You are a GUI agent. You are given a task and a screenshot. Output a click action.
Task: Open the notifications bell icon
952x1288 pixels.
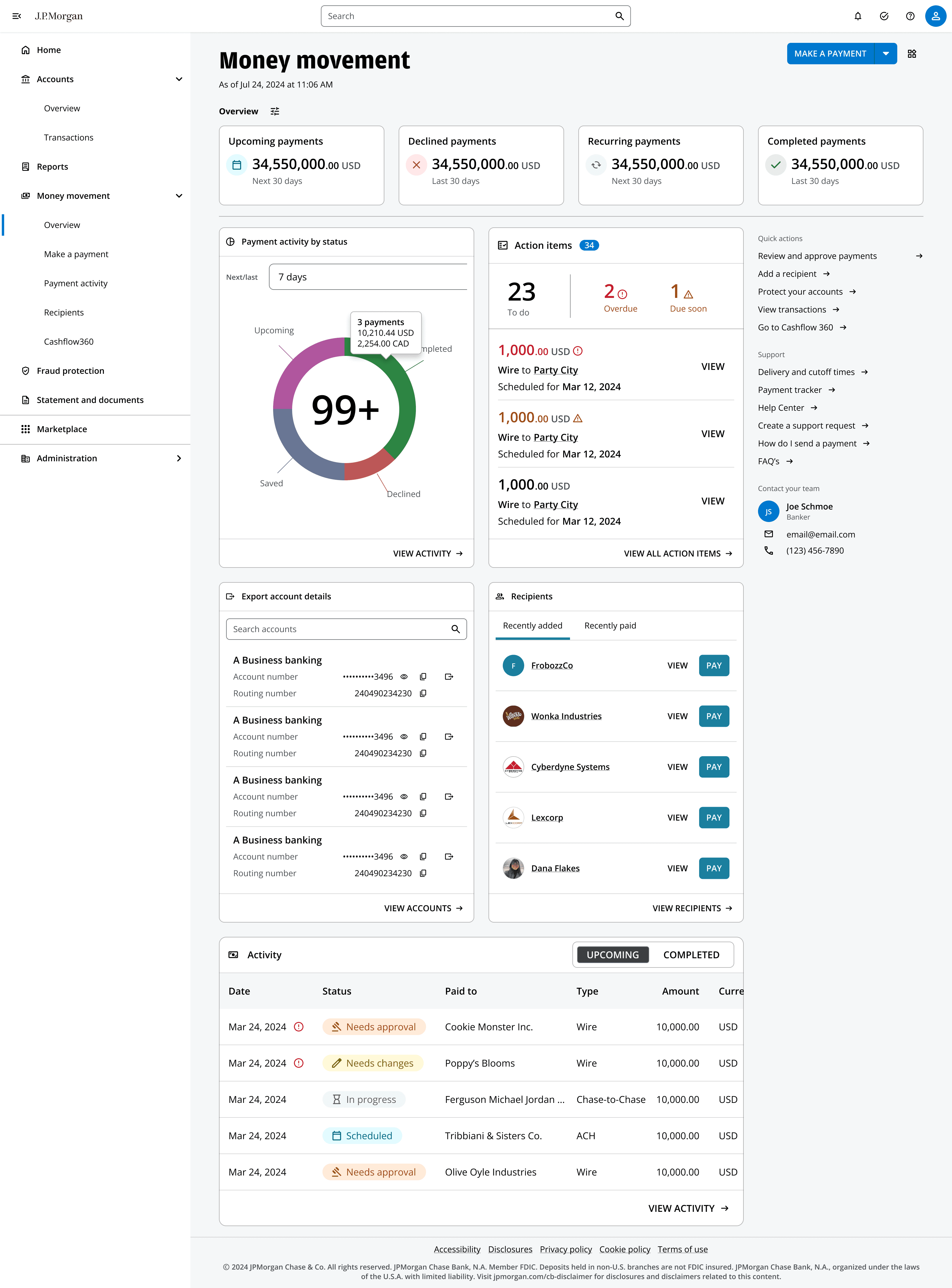point(857,16)
